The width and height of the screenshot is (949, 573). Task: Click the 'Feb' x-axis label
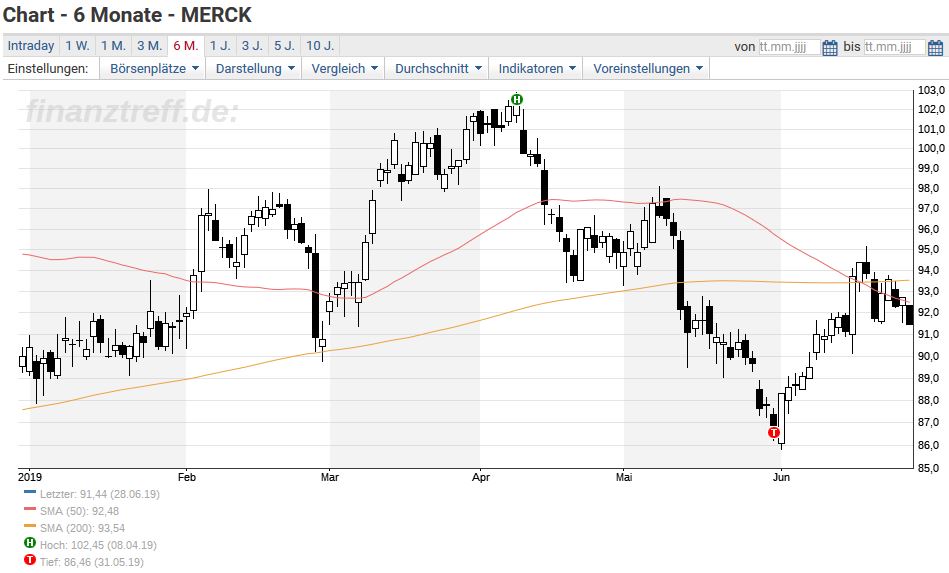[x=187, y=477]
